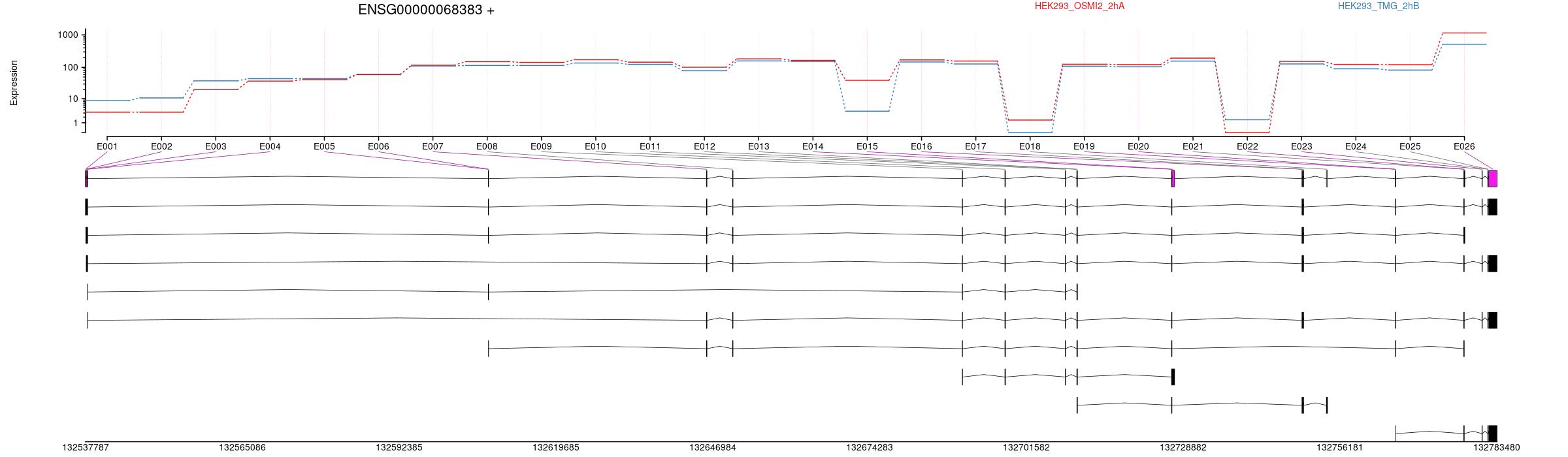This screenshot has height=457, width=1568.
Task: Click exon label E026
Action: [1464, 146]
